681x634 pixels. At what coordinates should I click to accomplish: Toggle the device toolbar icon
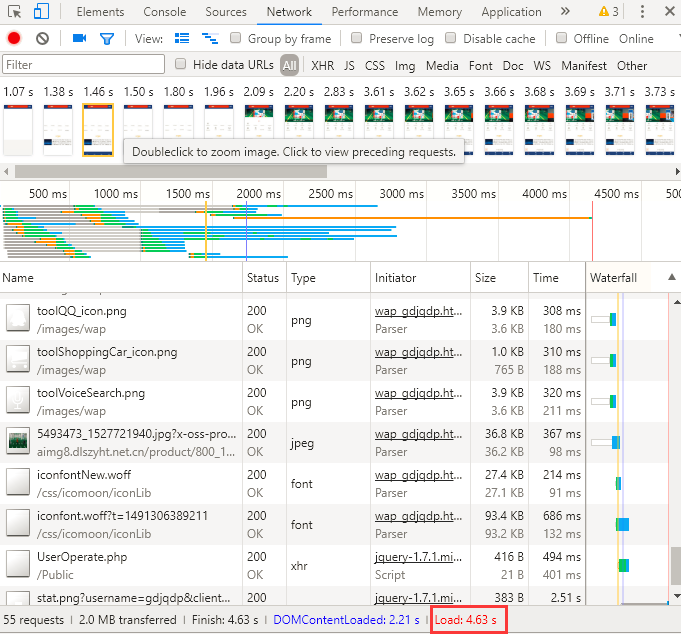coord(41,12)
